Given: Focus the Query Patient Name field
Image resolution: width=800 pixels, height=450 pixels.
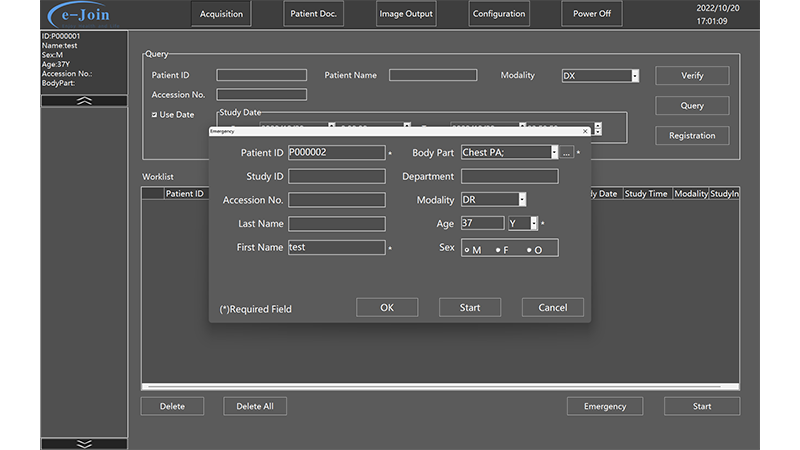Looking at the screenshot, I should [433, 75].
